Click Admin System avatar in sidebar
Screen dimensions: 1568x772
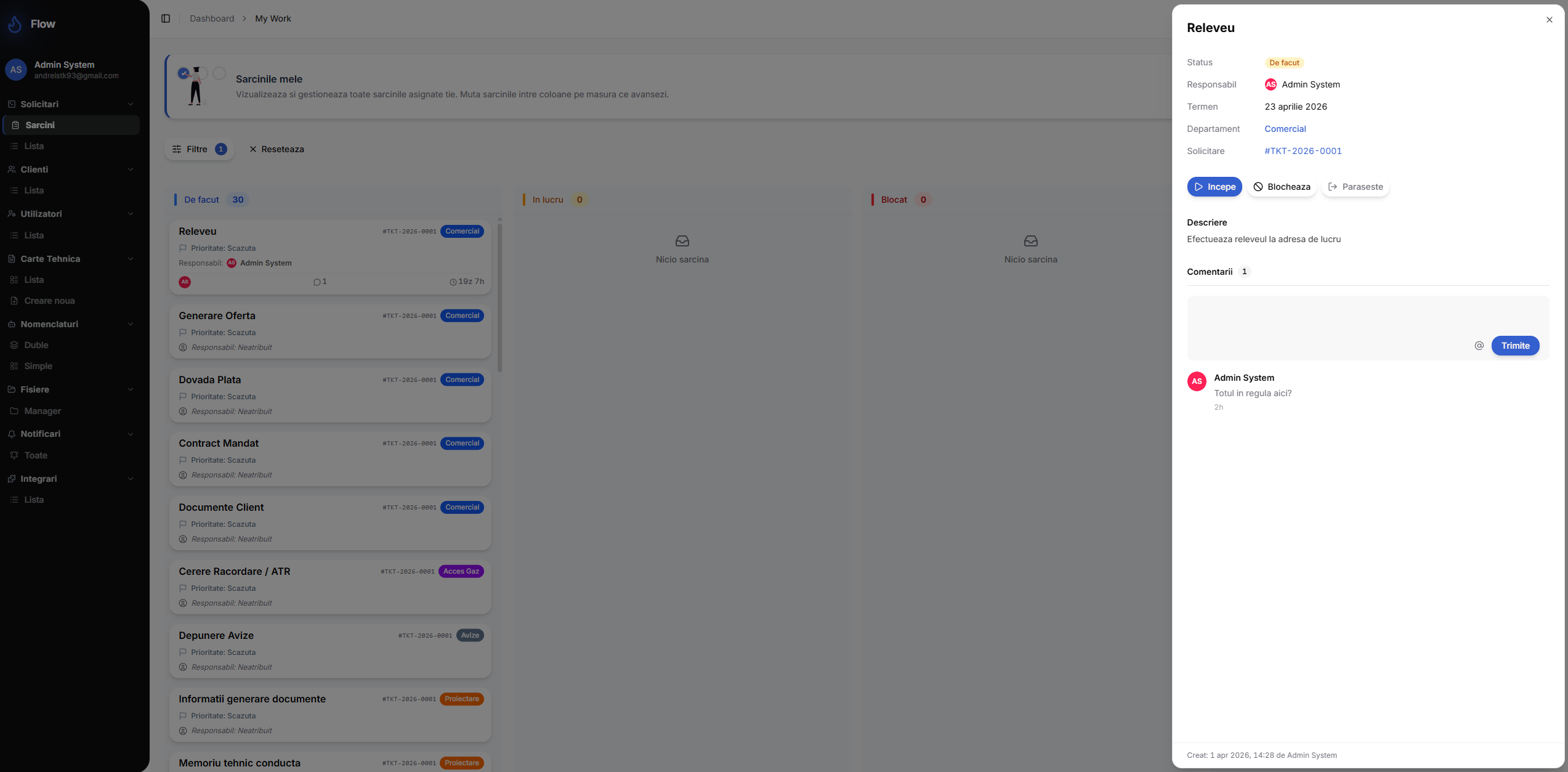coord(16,70)
